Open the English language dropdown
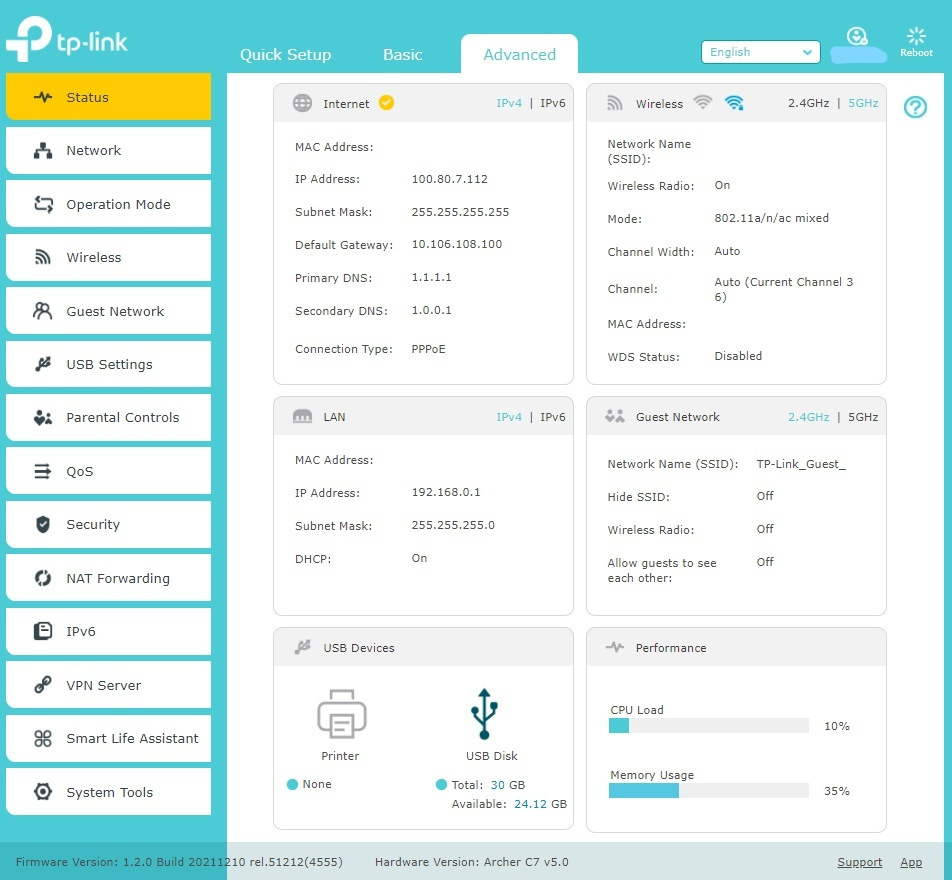Screen dimensions: 952x880 [x=760, y=52]
